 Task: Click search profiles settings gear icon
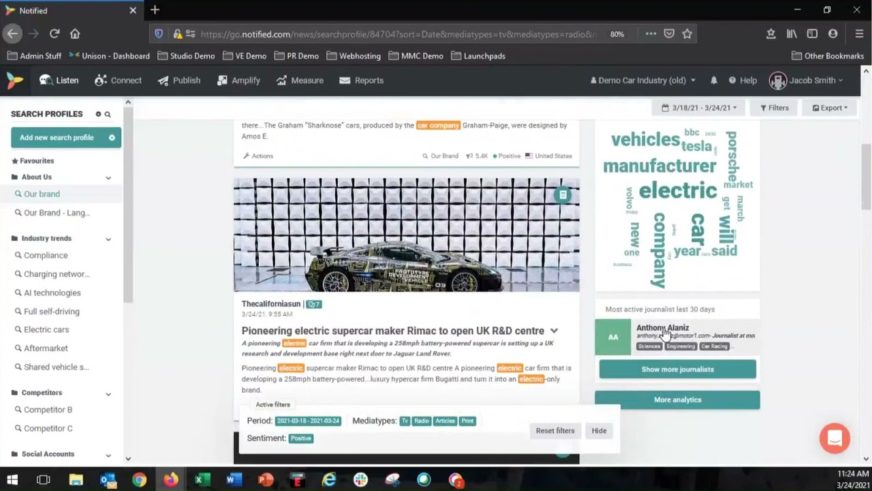[x=98, y=114]
